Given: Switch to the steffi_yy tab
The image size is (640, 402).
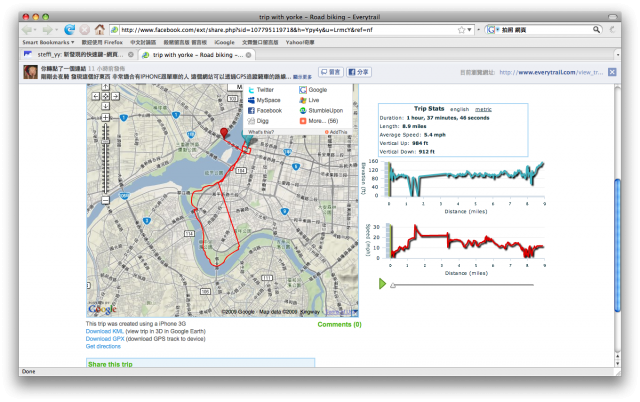Looking at the screenshot, I should pos(79,55).
